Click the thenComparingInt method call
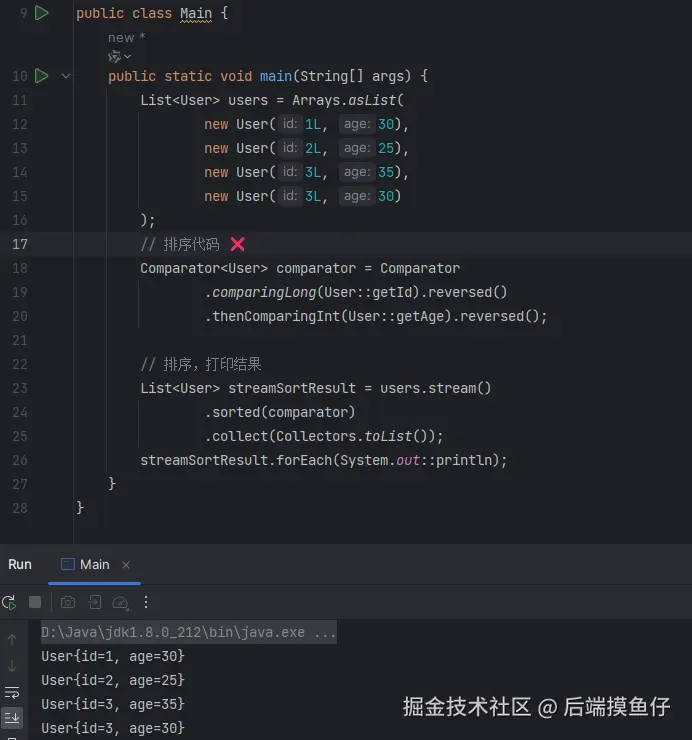Image resolution: width=692 pixels, height=740 pixels. 276,316
